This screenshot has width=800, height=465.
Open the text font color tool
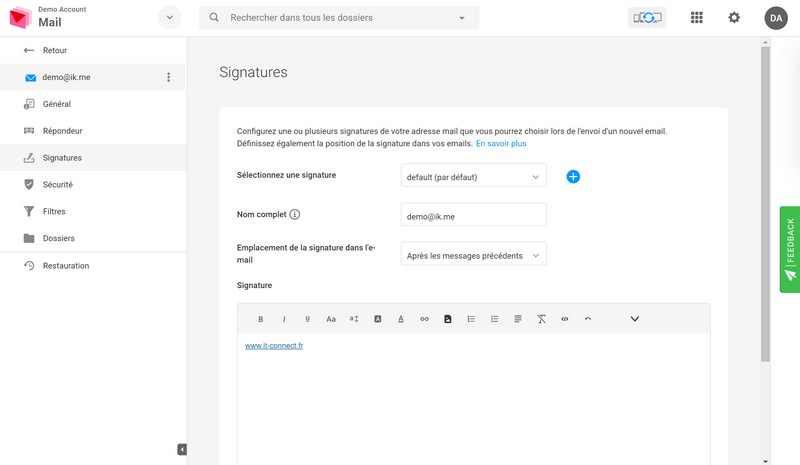click(401, 319)
